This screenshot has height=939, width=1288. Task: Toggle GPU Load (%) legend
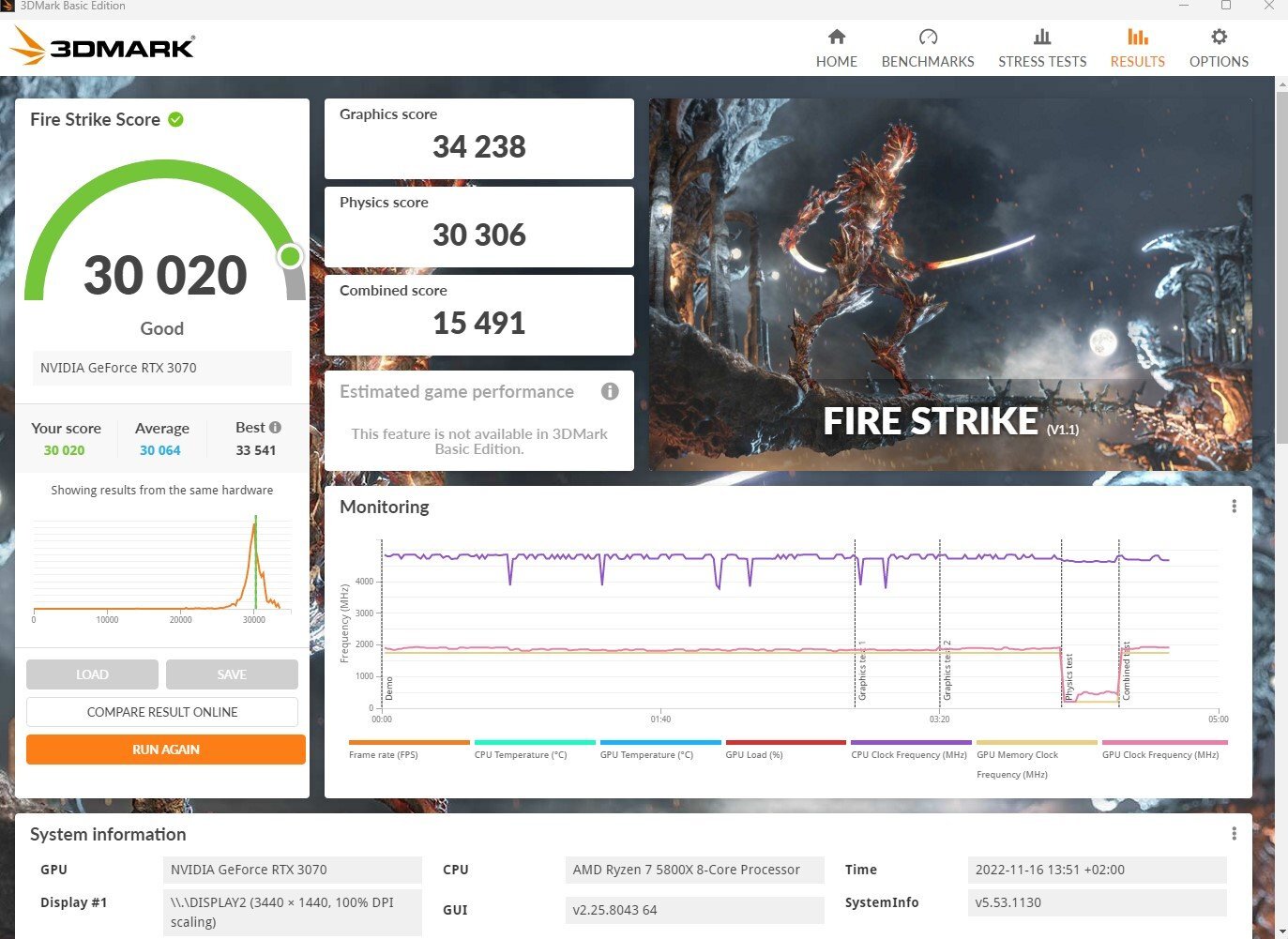pos(786,750)
